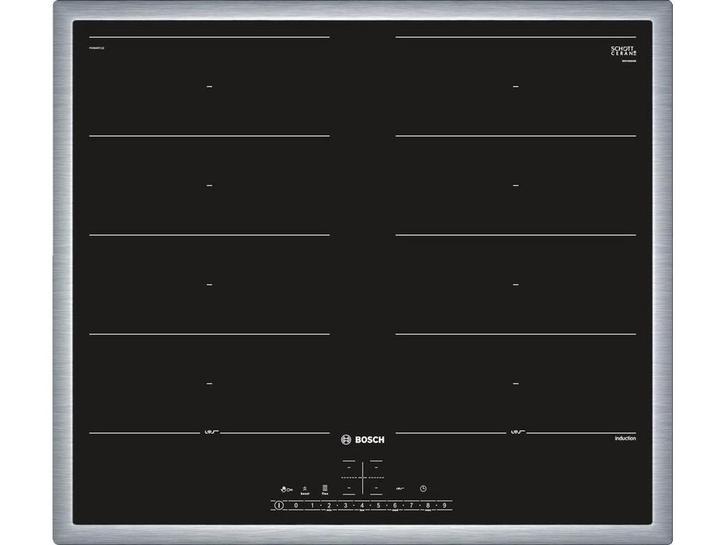Screen dimensions: 726x545
Task: Select the bottom-right cooking zone selector
Action: point(377,488)
